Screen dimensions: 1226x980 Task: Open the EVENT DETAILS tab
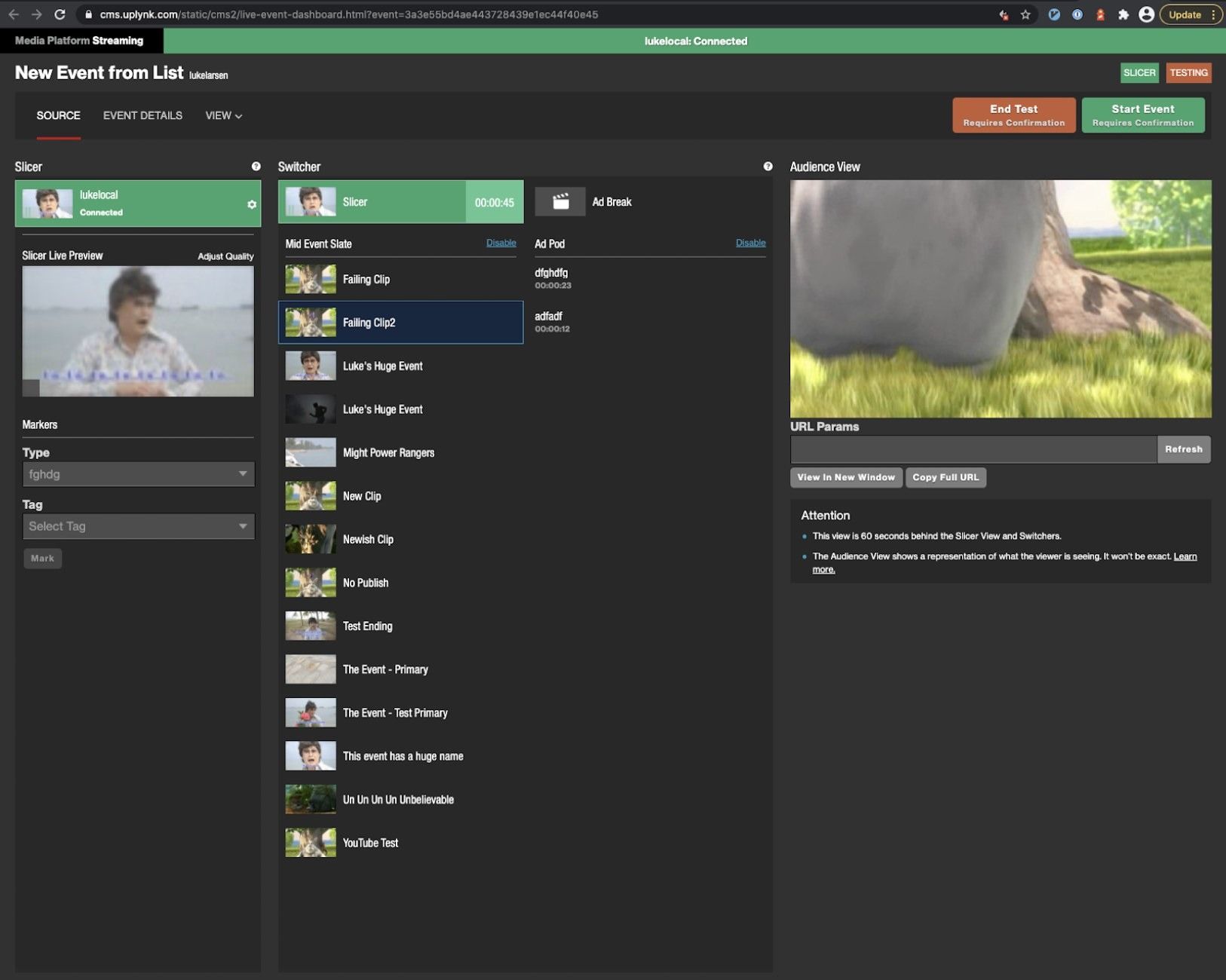pos(143,115)
